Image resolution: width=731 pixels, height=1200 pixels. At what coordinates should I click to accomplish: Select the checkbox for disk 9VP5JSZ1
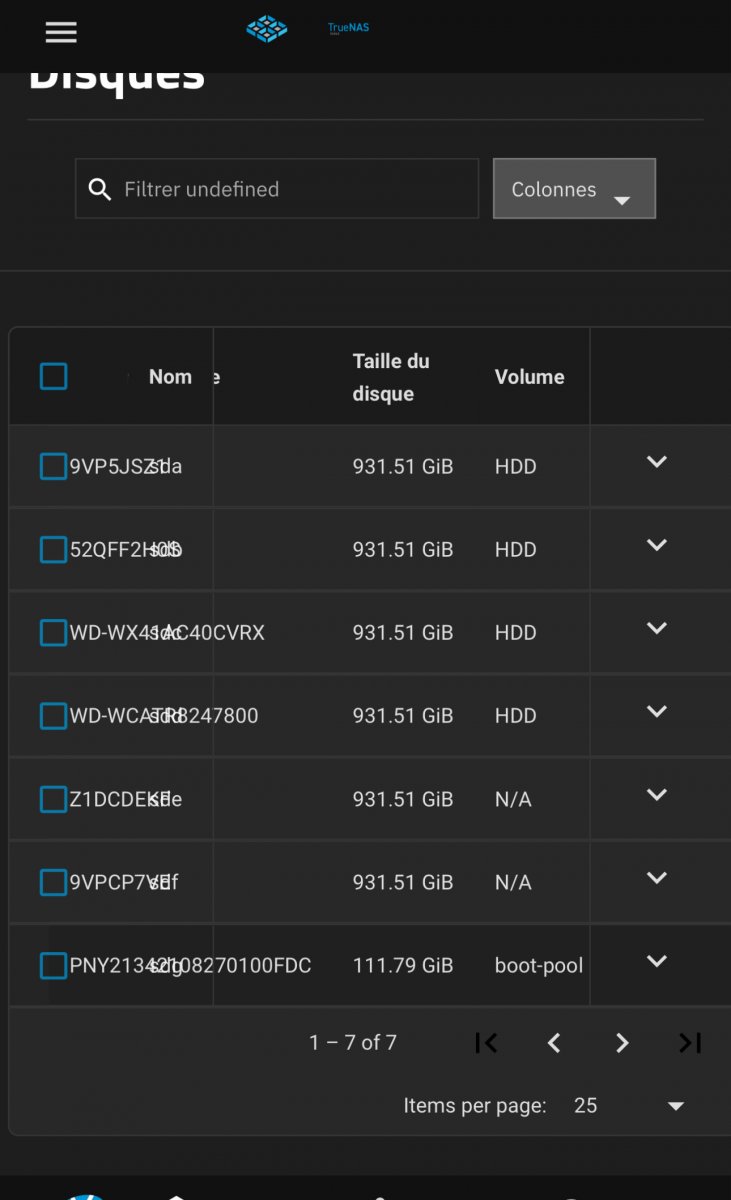click(54, 466)
